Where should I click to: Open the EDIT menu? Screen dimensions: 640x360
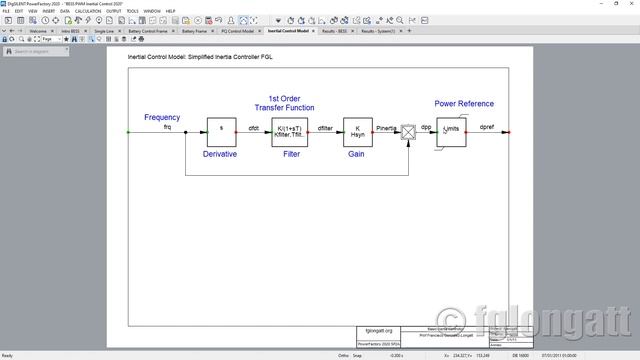tap(19, 11)
